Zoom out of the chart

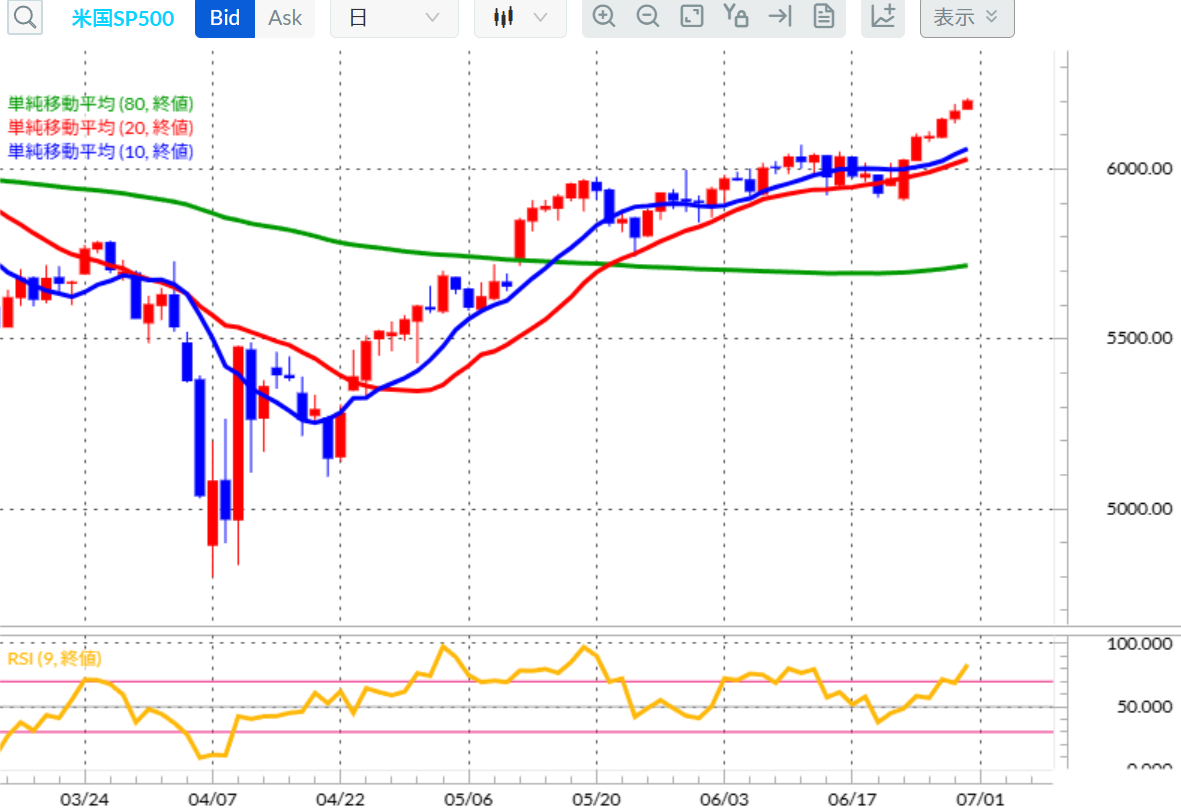(x=648, y=17)
